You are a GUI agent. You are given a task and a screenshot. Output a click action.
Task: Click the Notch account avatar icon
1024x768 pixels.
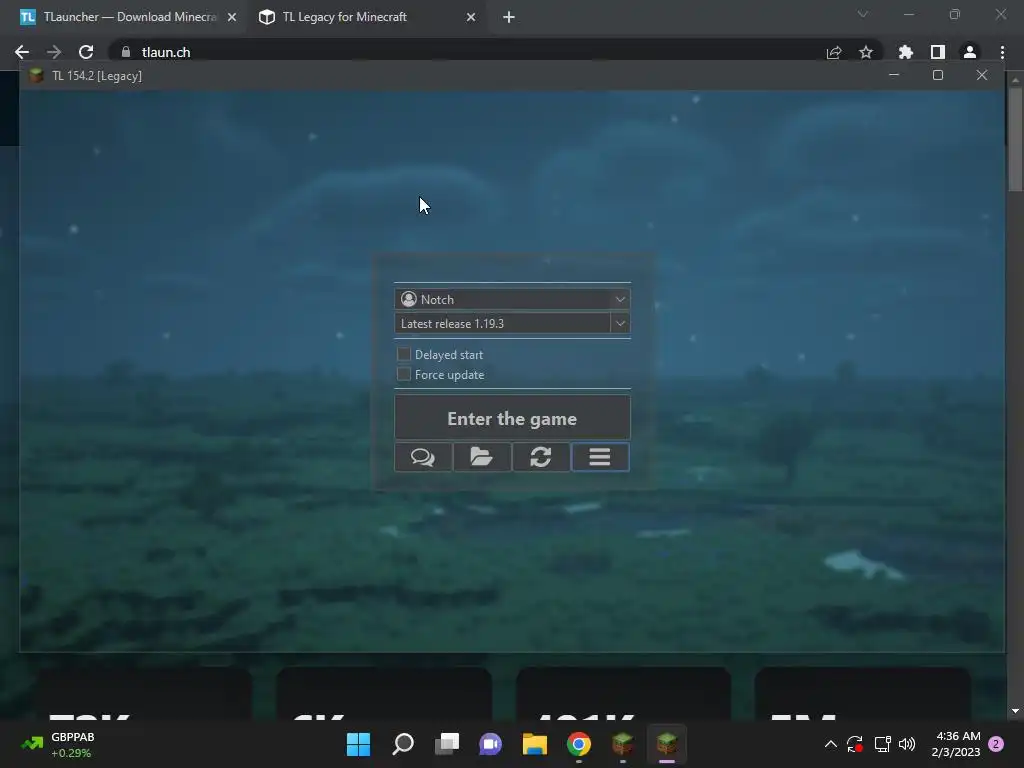[409, 299]
